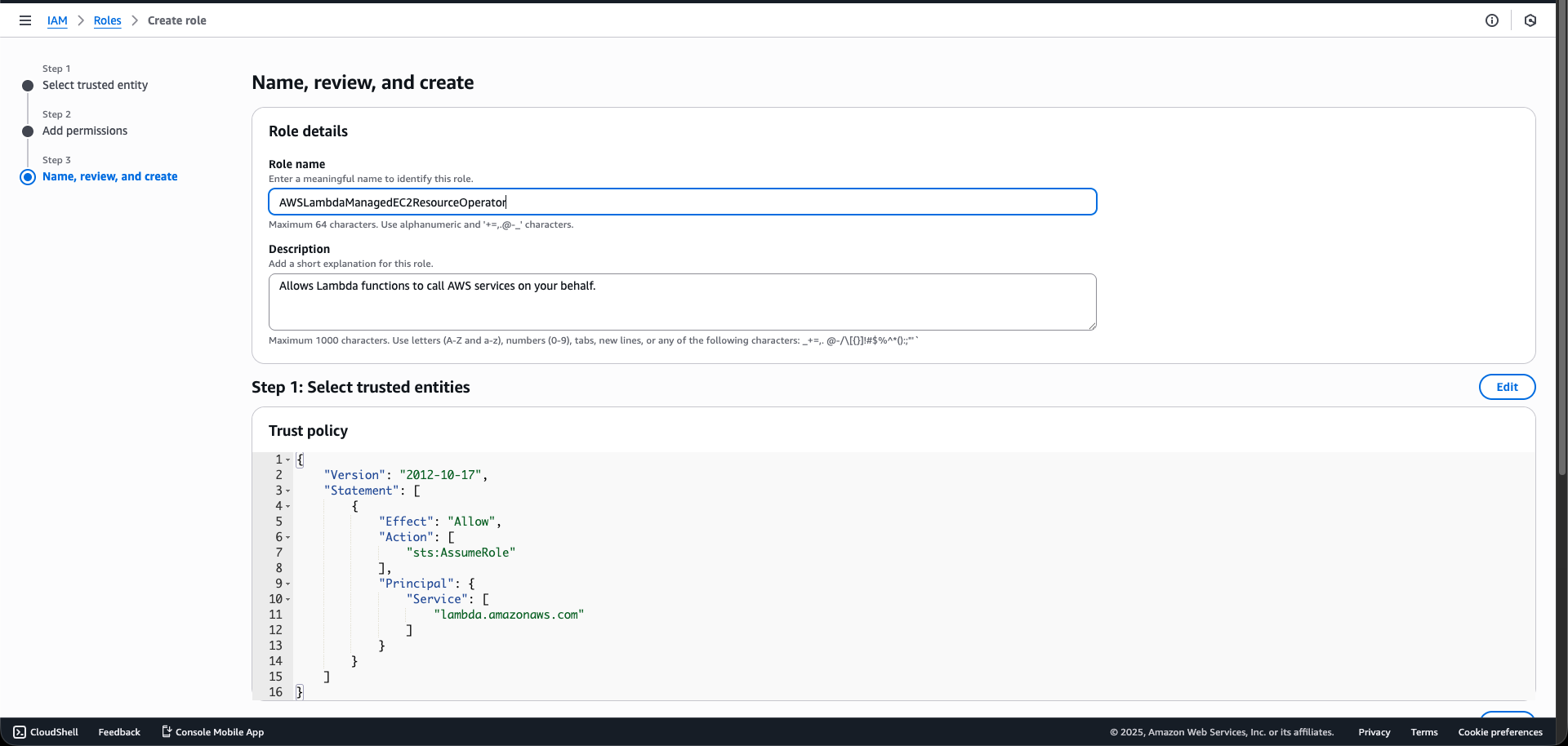The width and height of the screenshot is (1568, 746).
Task: Open the Roles breadcrumb link
Action: pyautogui.click(x=107, y=20)
